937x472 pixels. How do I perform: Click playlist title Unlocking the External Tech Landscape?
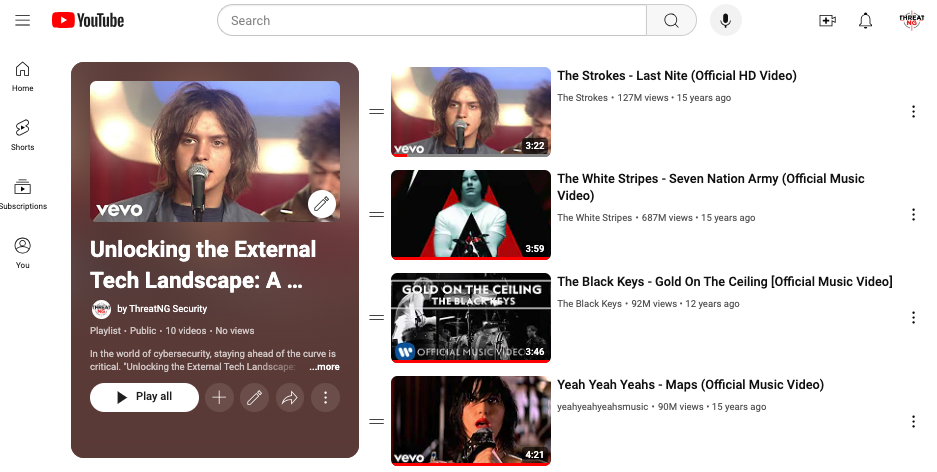pyautogui.click(x=203, y=265)
